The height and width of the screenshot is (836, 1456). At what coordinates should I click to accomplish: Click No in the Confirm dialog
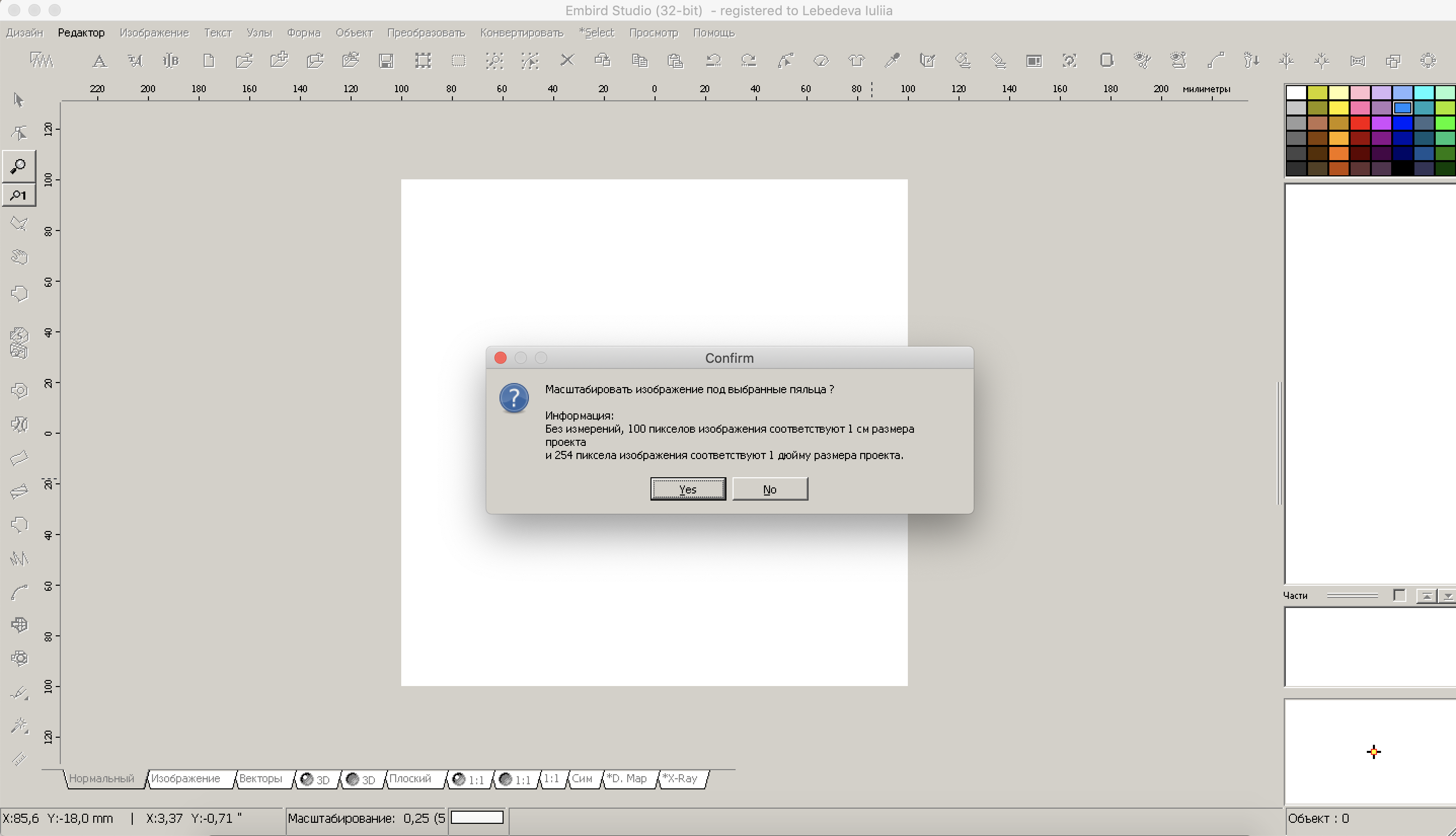pyautogui.click(x=770, y=489)
